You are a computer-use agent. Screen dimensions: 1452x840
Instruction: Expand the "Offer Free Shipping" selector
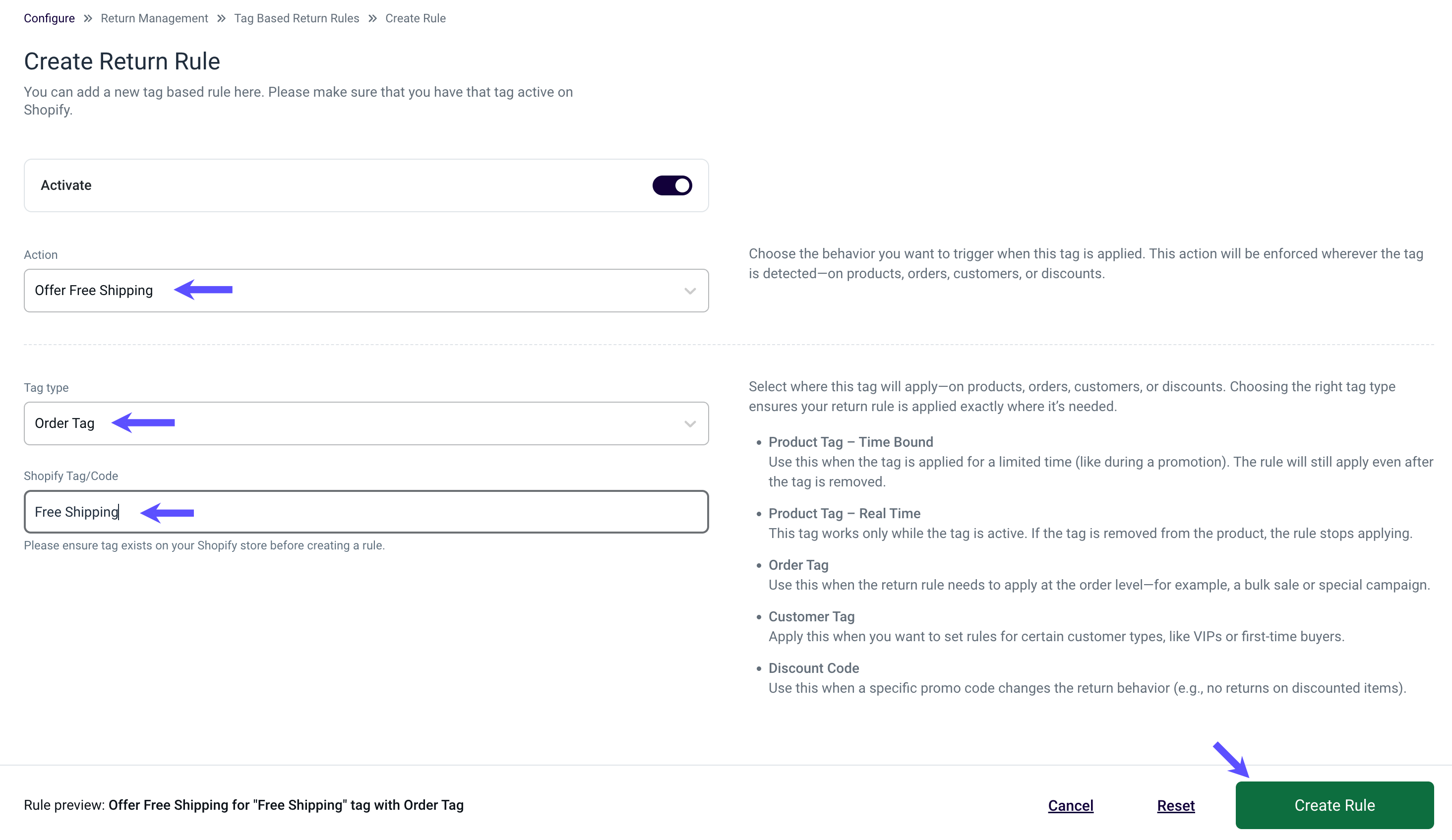pyautogui.click(x=366, y=291)
